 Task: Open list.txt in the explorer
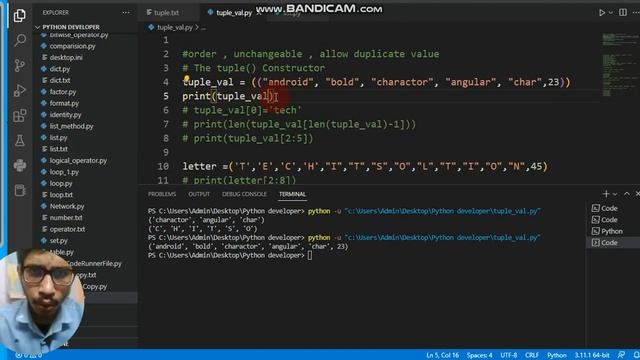(58, 149)
